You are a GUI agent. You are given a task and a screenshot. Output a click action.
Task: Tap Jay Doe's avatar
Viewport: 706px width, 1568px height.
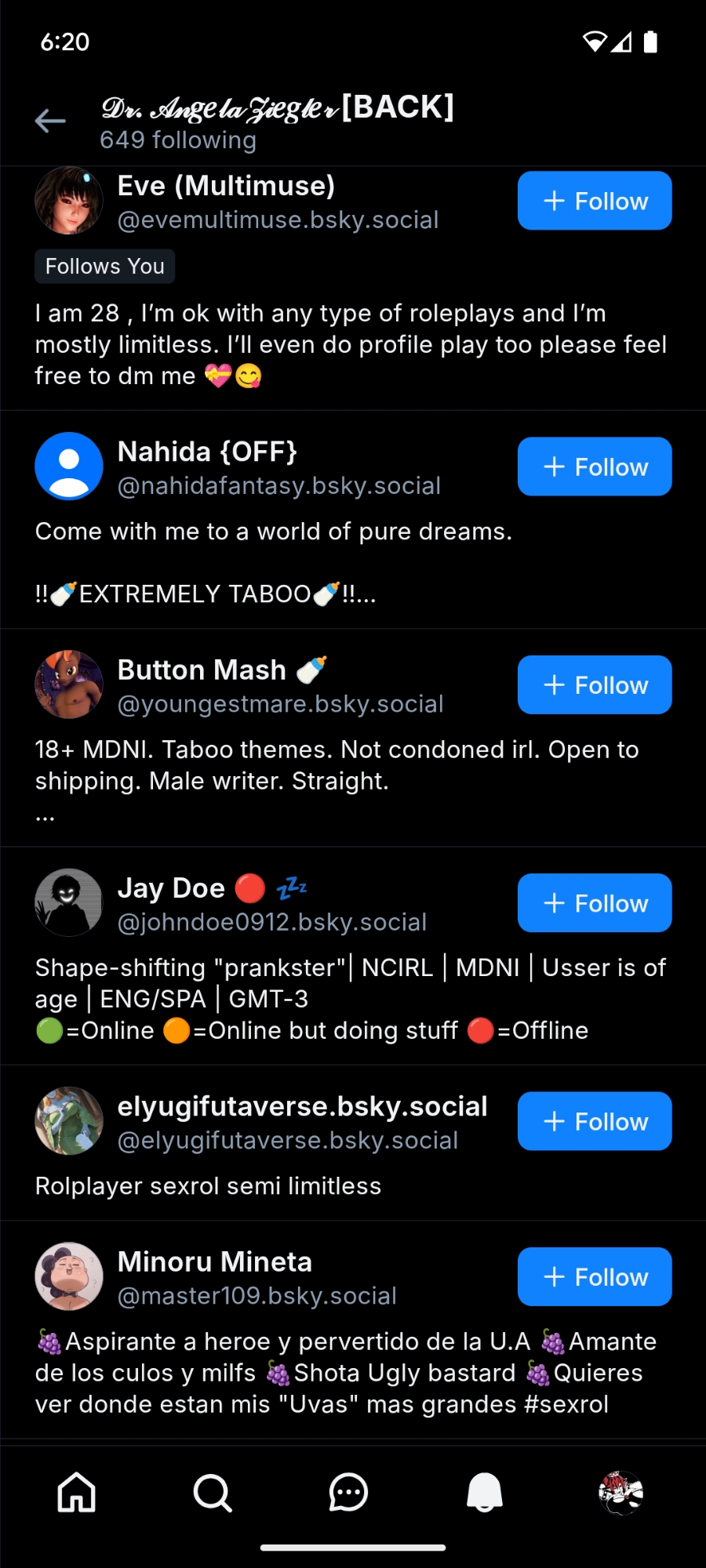point(69,903)
